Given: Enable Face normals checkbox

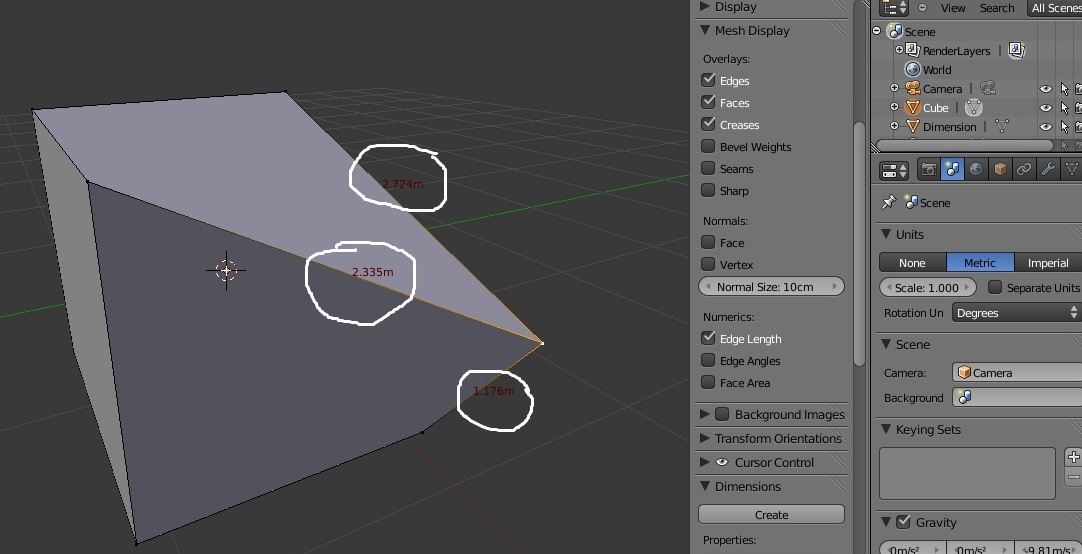Looking at the screenshot, I should (708, 242).
